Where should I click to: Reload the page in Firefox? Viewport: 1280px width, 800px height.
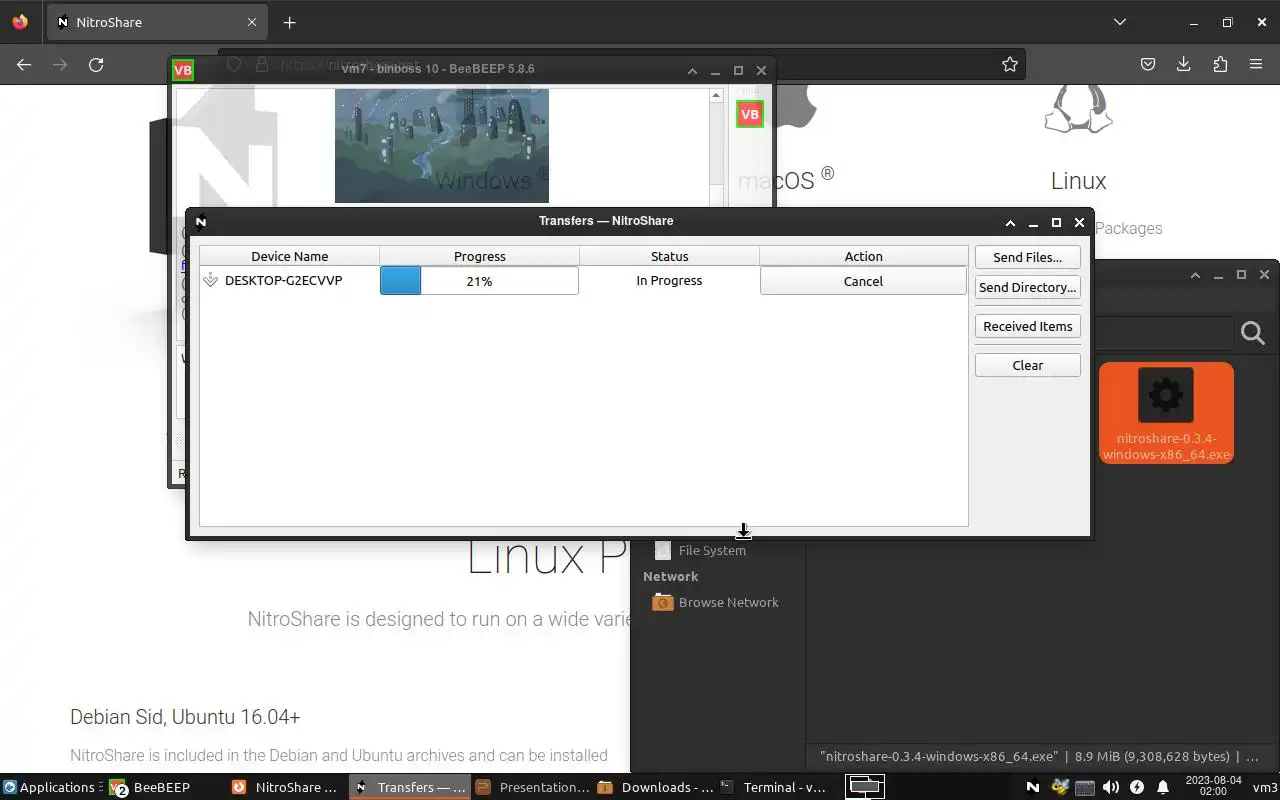pyautogui.click(x=96, y=64)
